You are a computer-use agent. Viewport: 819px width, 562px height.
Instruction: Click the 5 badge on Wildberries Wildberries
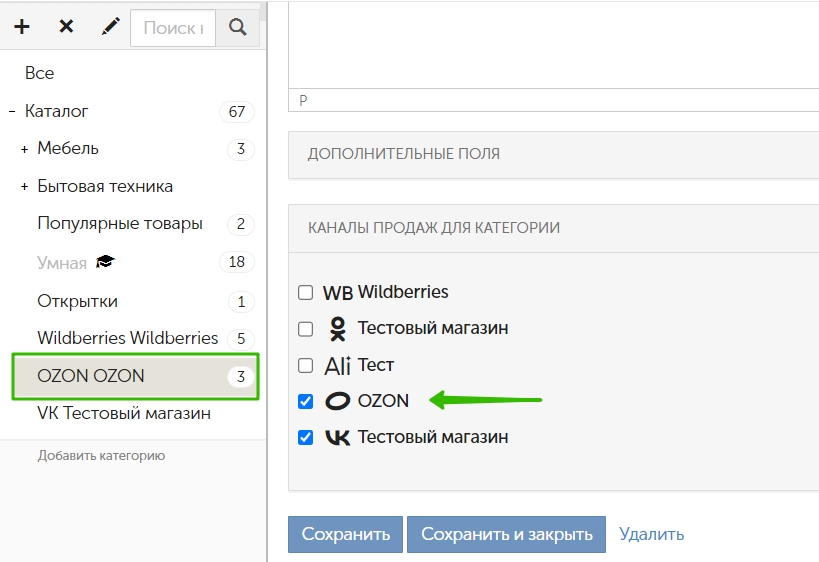(x=241, y=339)
